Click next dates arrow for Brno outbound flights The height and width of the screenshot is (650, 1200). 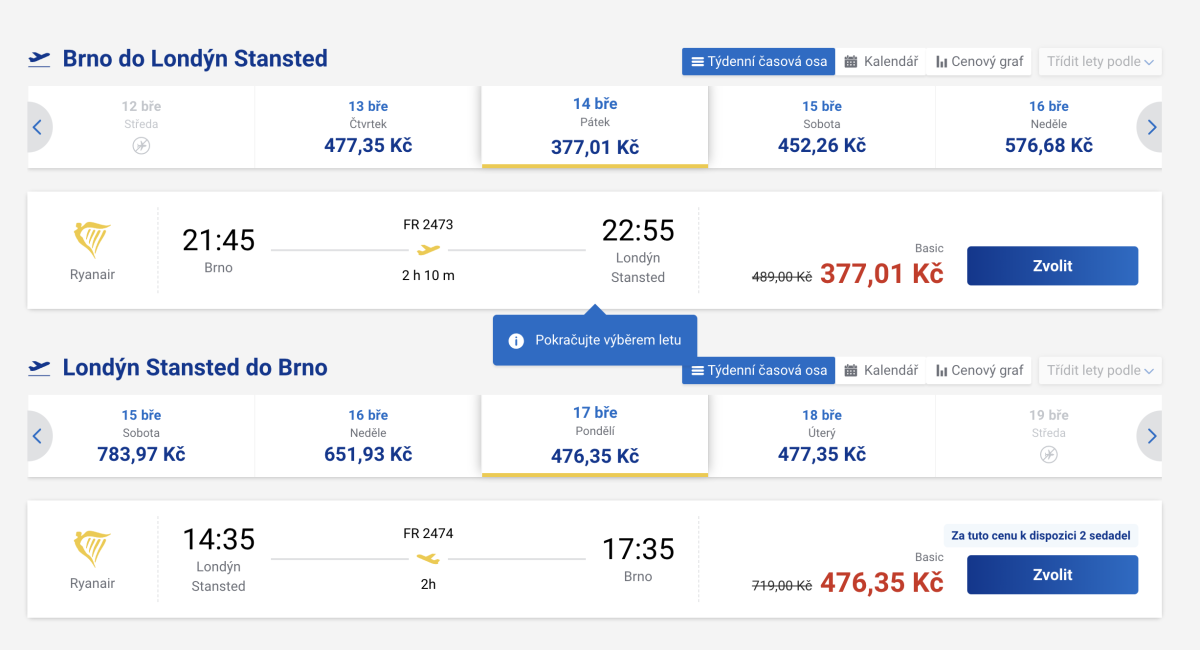click(x=1151, y=127)
